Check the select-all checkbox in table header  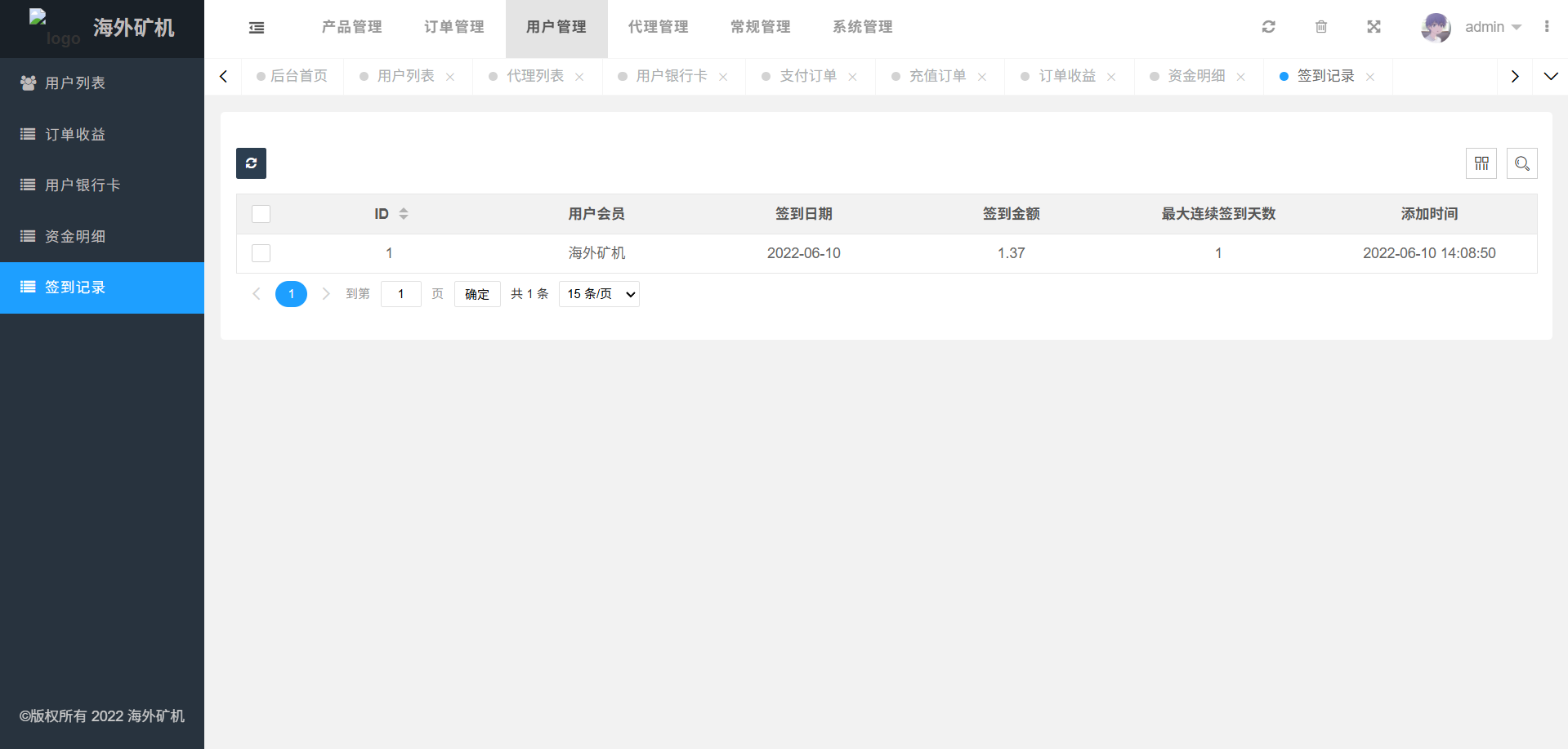(261, 214)
